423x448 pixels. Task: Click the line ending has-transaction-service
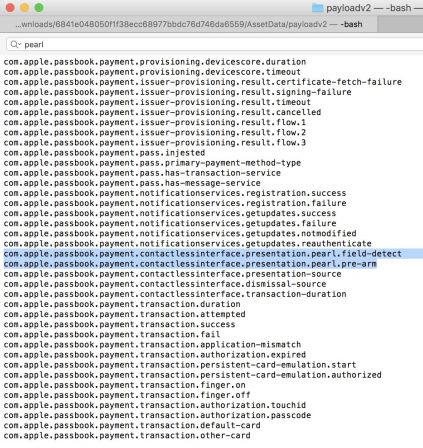pyautogui.click(x=142, y=173)
